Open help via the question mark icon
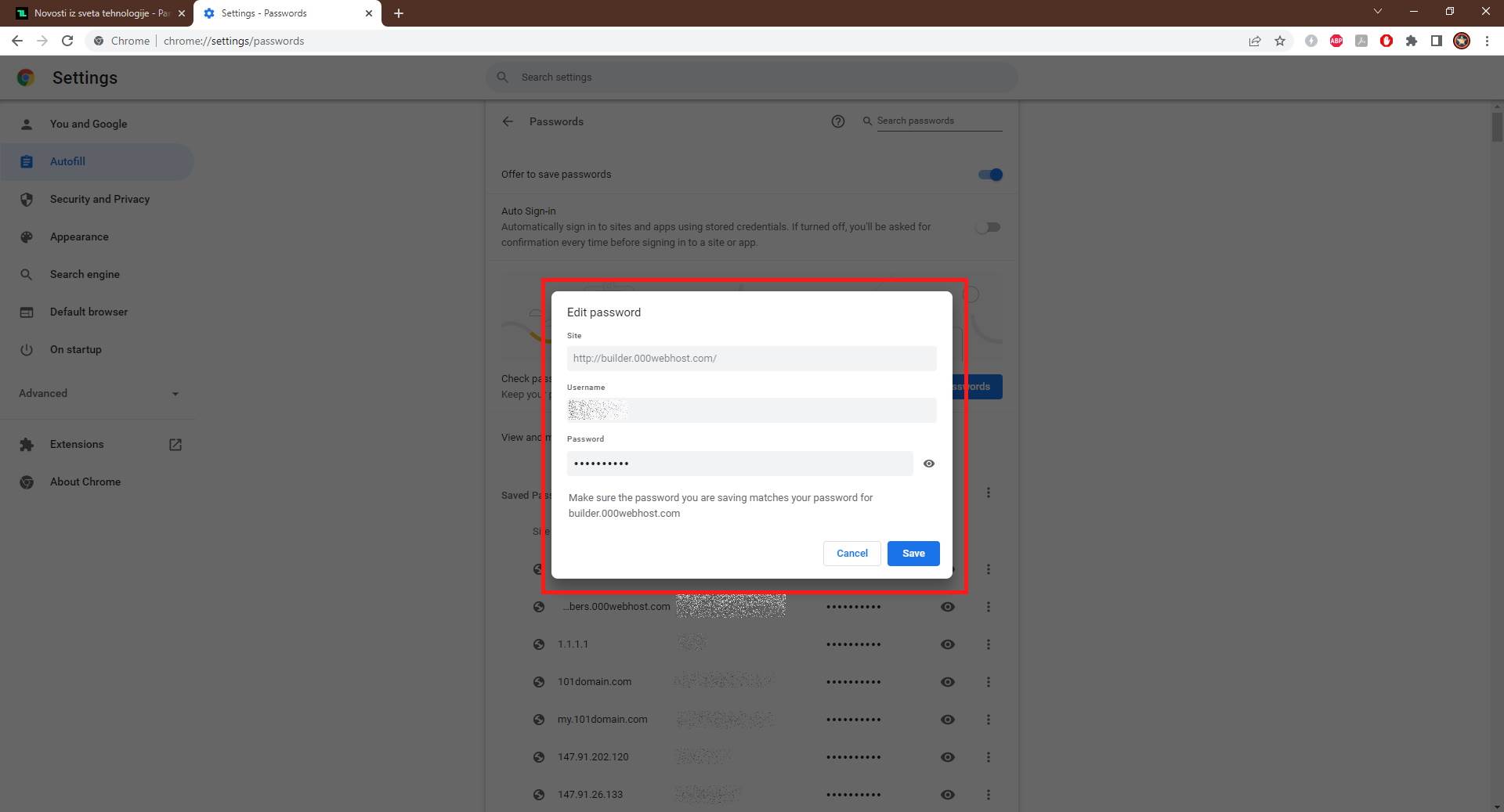This screenshot has width=1504, height=812. click(838, 121)
